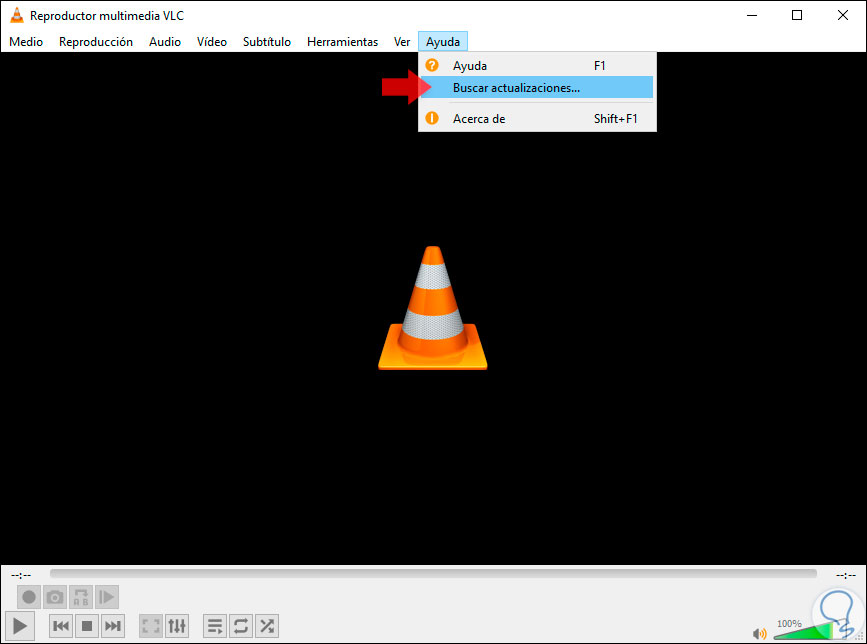Toggle the playlist view

[215, 626]
